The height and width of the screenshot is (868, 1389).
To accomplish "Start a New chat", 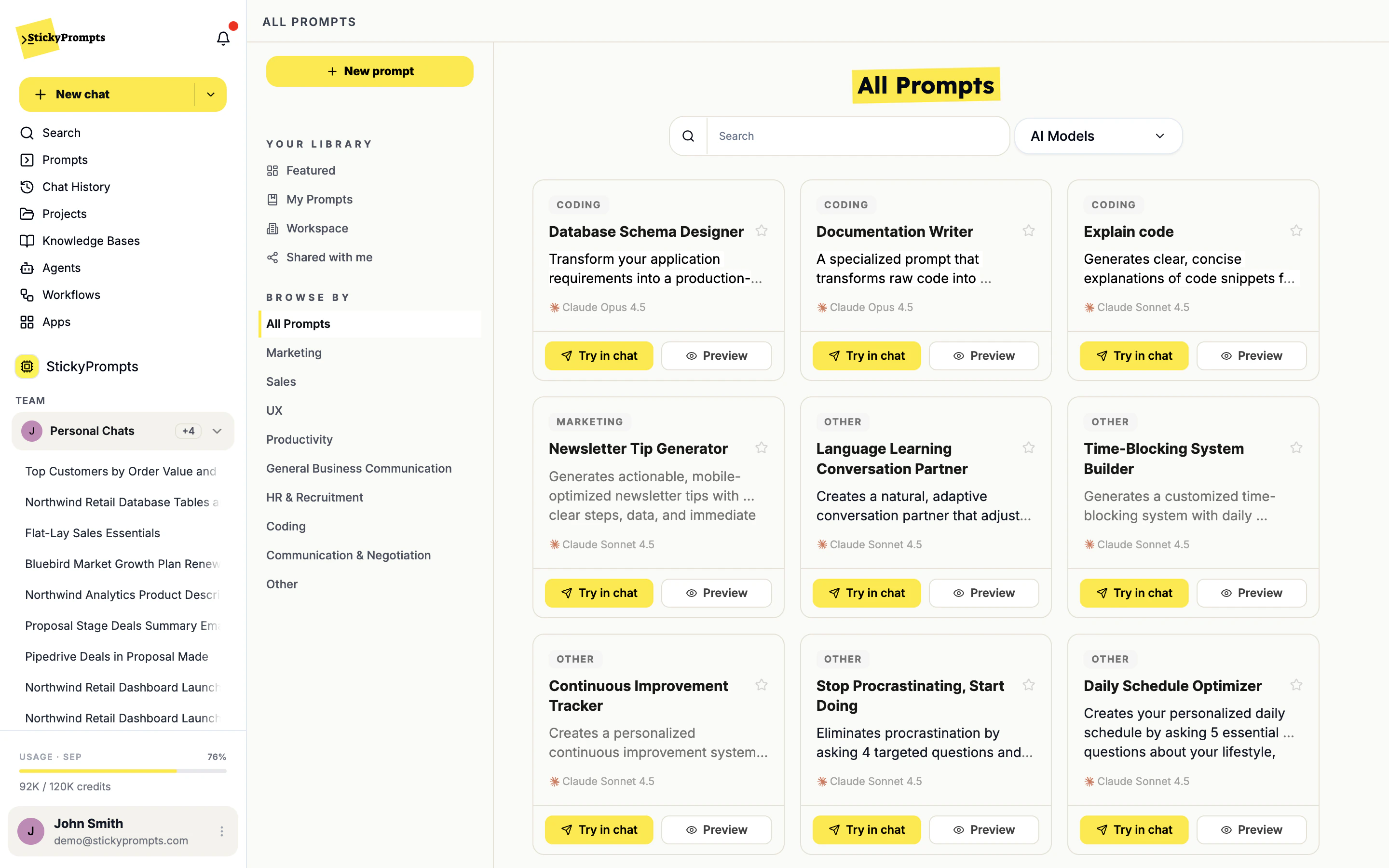I will click(x=107, y=95).
